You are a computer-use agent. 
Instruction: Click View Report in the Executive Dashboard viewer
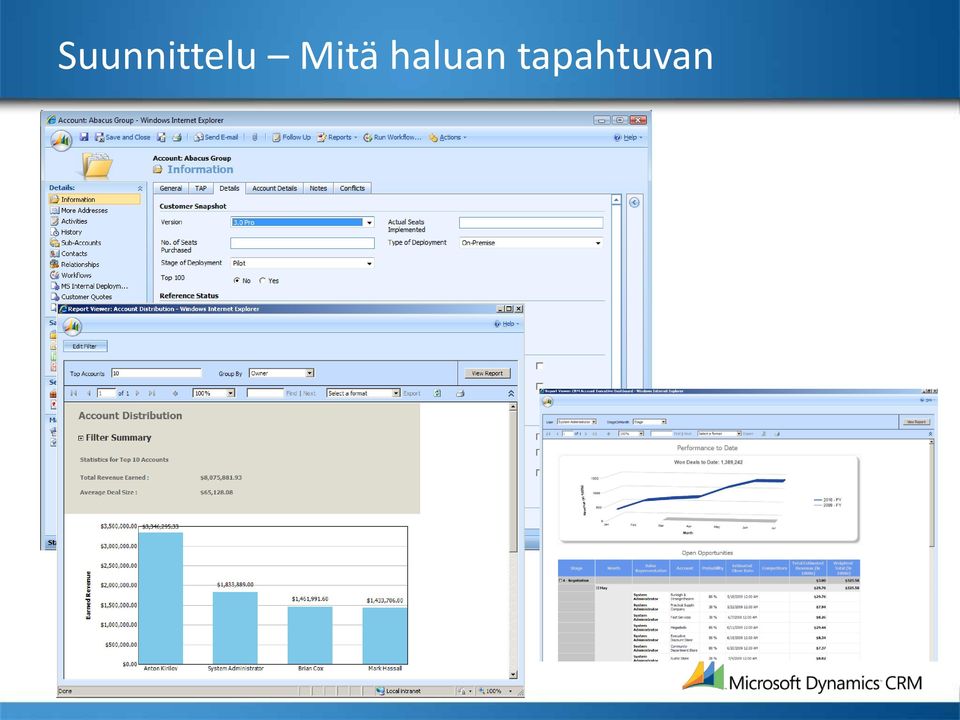(x=916, y=422)
